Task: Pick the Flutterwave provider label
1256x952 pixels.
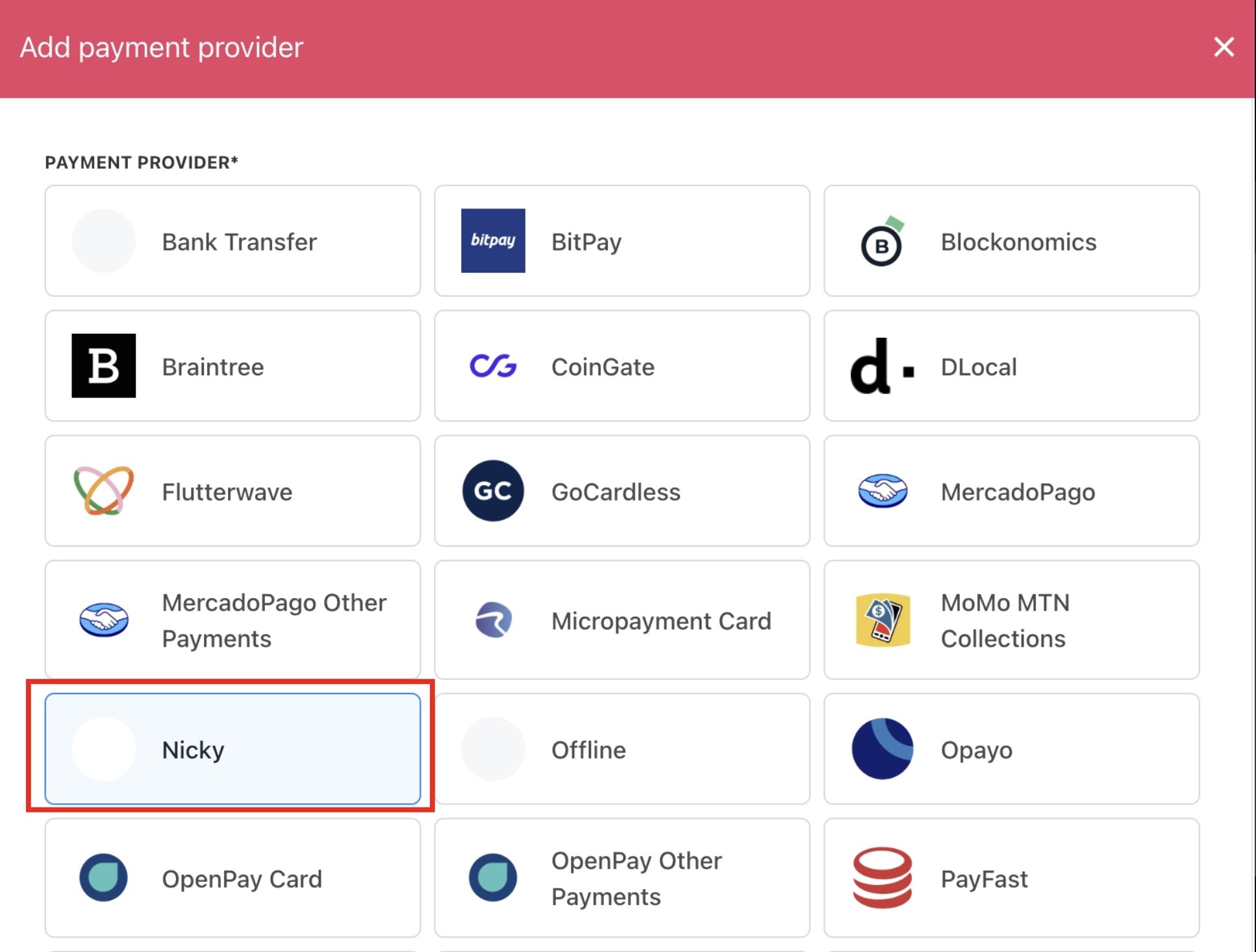Action: tap(227, 492)
